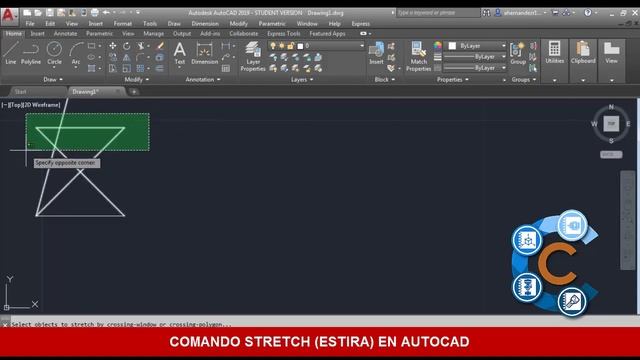
Task: Select the Line tool
Action: [11, 53]
